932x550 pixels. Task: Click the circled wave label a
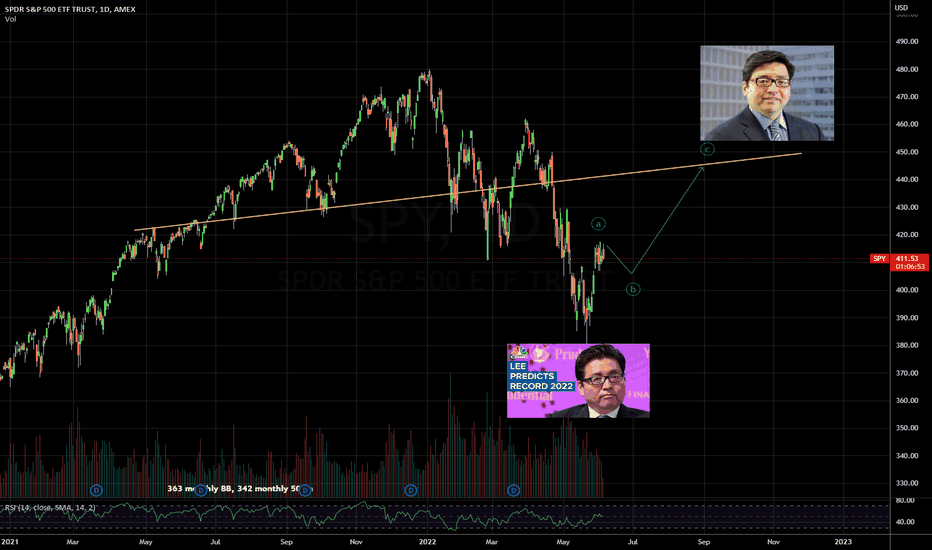[x=599, y=224]
